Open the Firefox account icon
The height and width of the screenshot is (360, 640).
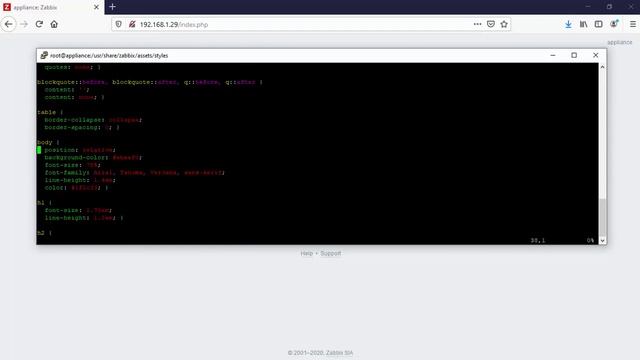[614, 24]
